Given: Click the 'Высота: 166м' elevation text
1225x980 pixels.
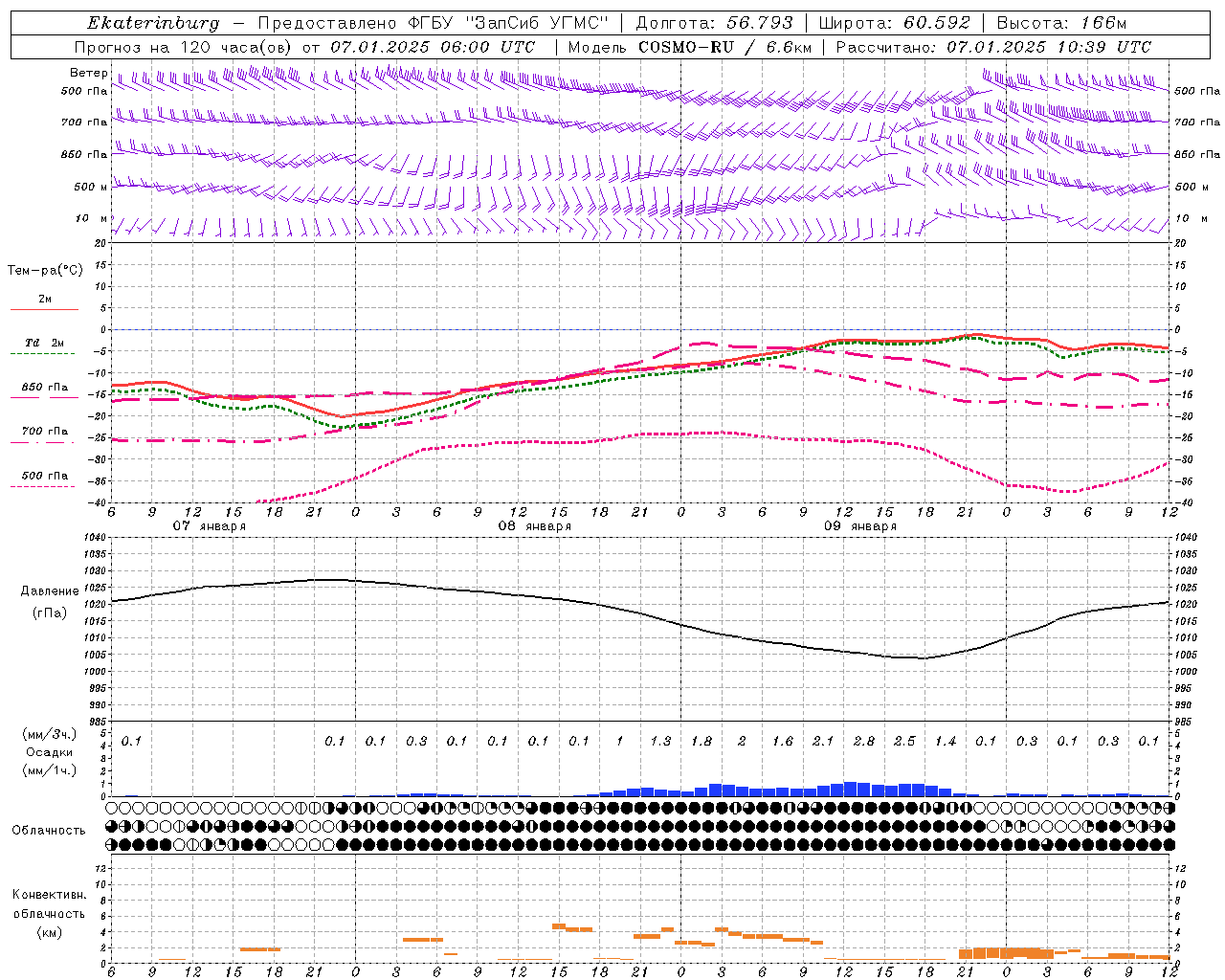Looking at the screenshot, I should (1061, 23).
